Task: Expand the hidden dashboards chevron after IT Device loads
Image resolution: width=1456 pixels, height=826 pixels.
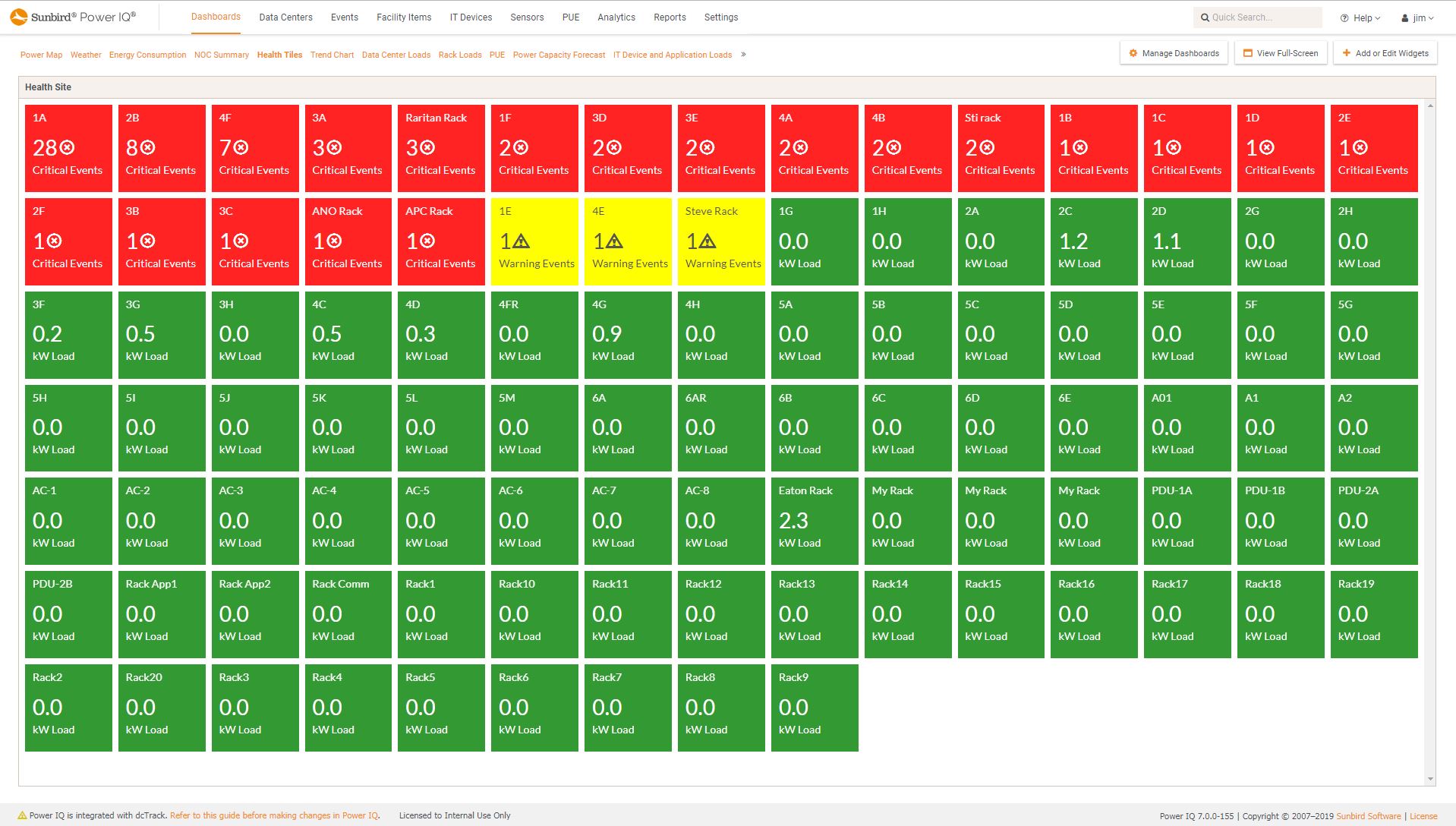Action: point(744,55)
